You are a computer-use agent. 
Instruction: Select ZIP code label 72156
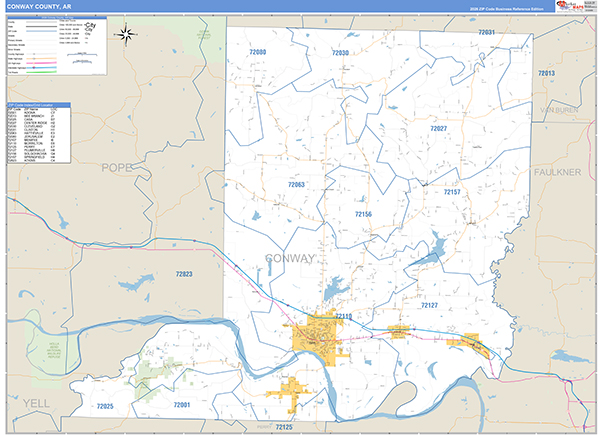(363, 214)
